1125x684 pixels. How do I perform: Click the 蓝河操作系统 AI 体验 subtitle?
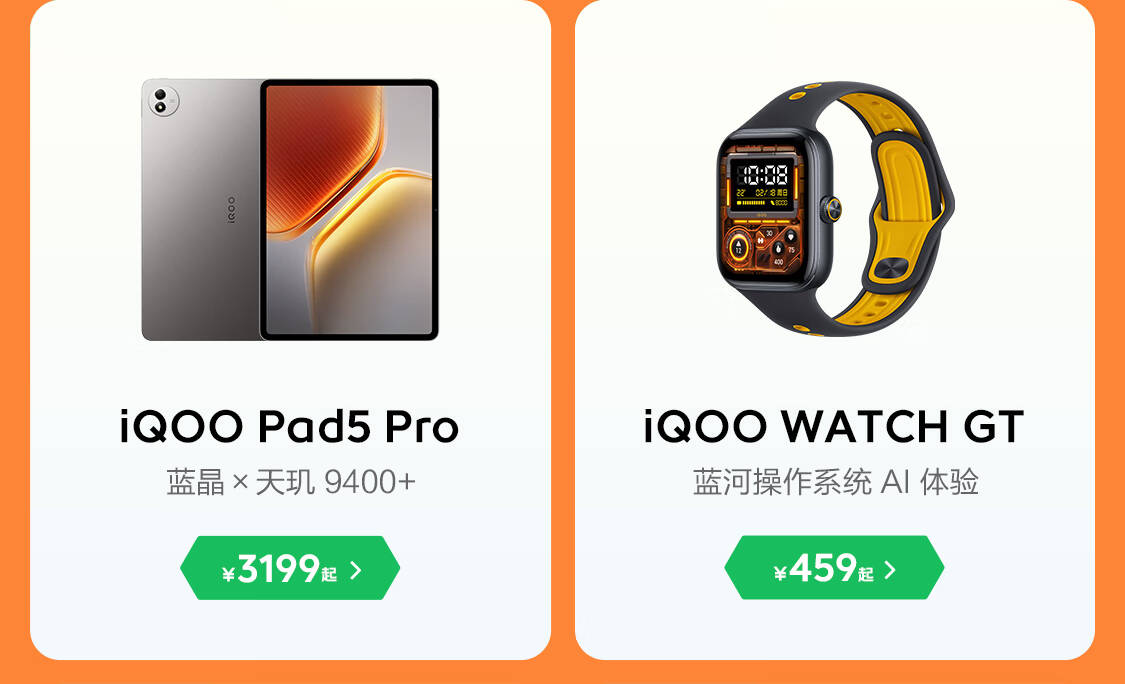point(835,482)
